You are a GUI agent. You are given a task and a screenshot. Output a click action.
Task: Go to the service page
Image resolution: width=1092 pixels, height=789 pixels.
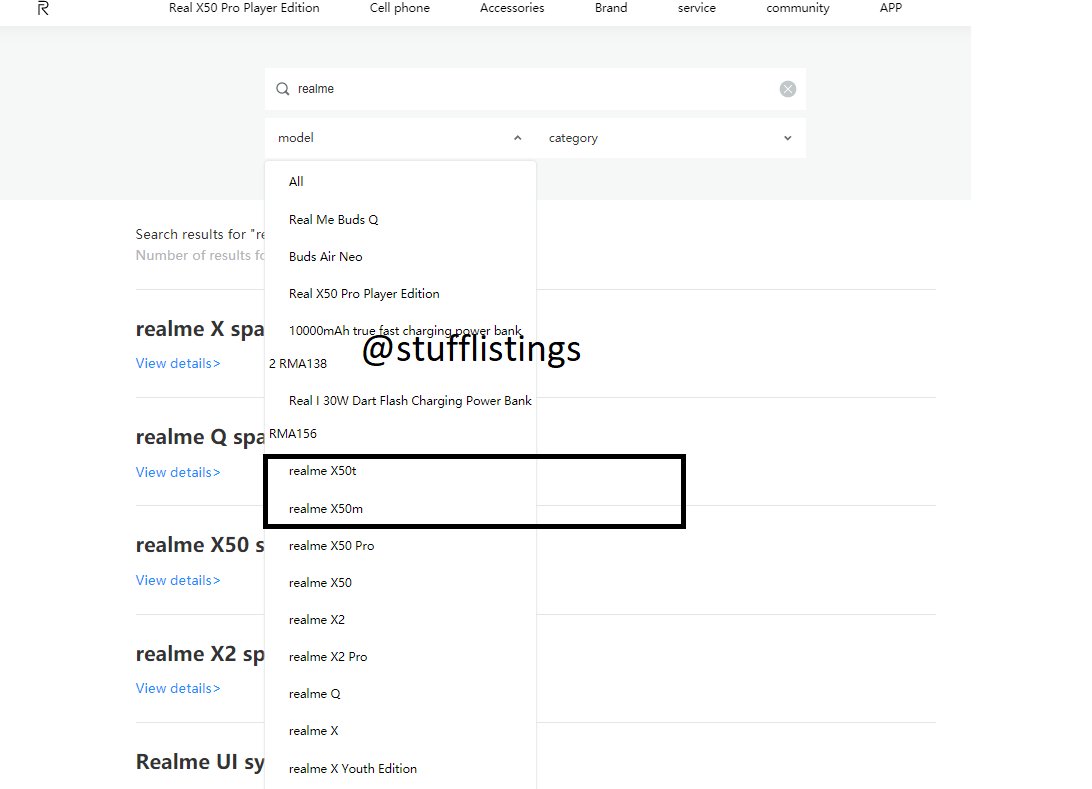click(x=696, y=8)
